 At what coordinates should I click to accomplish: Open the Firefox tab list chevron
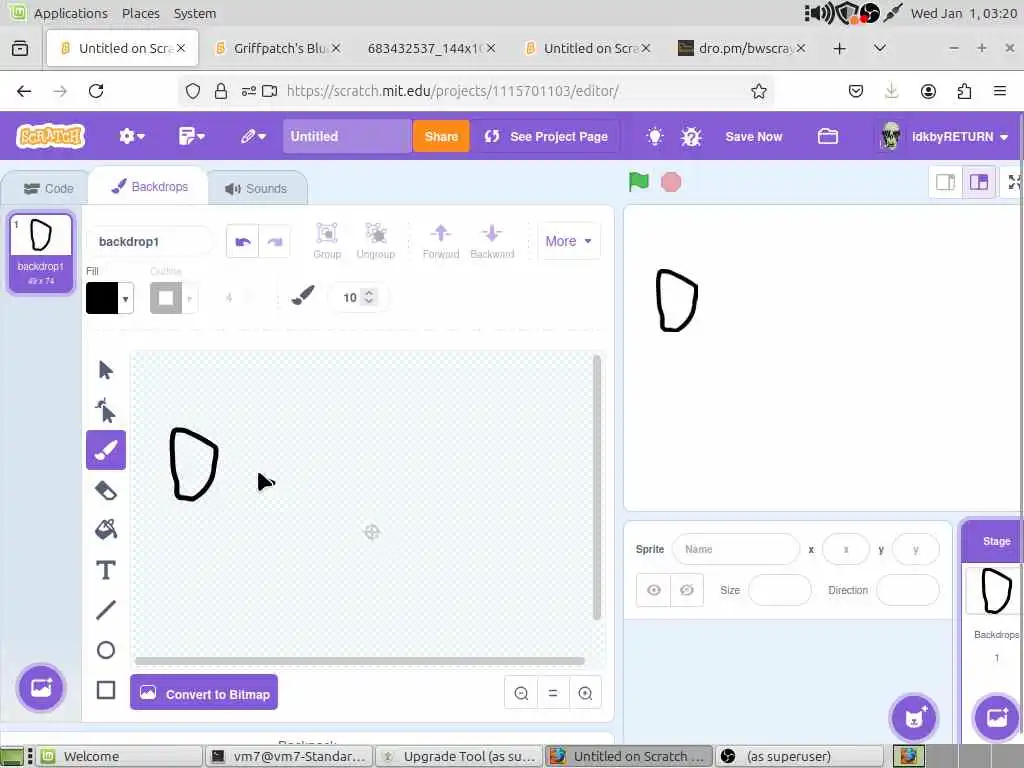(880, 48)
